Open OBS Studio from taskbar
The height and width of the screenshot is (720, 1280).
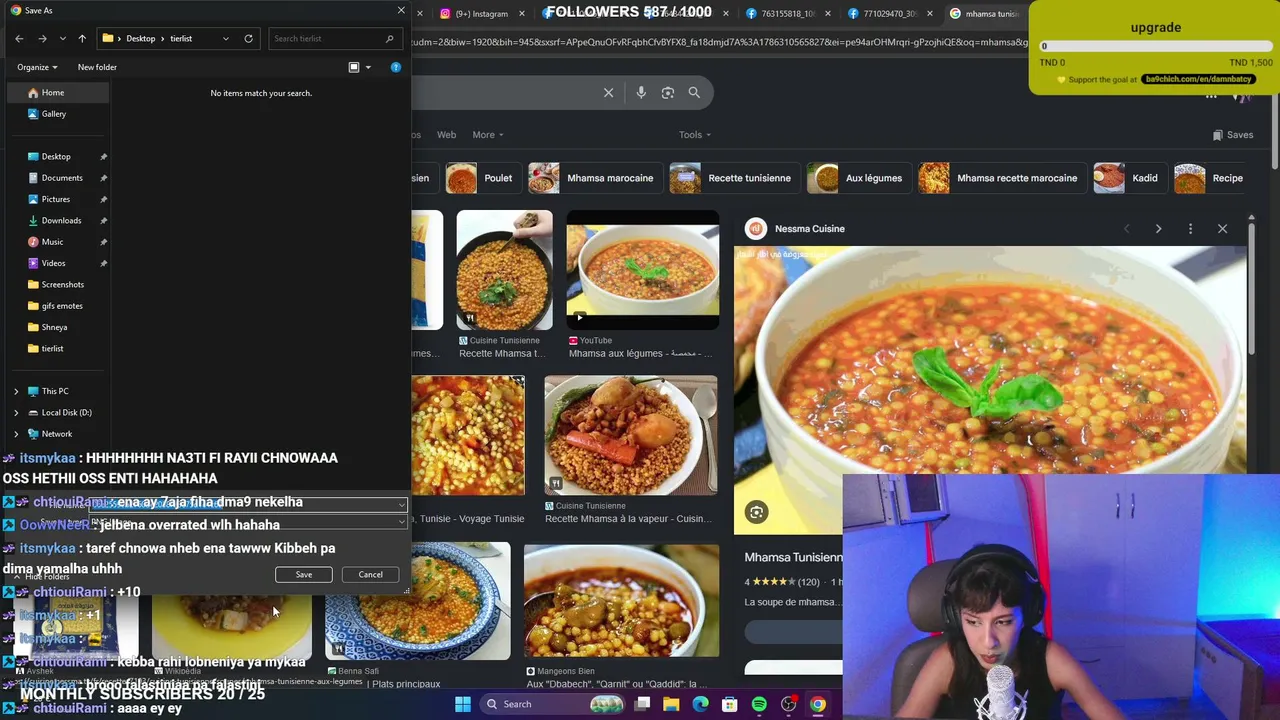point(789,704)
